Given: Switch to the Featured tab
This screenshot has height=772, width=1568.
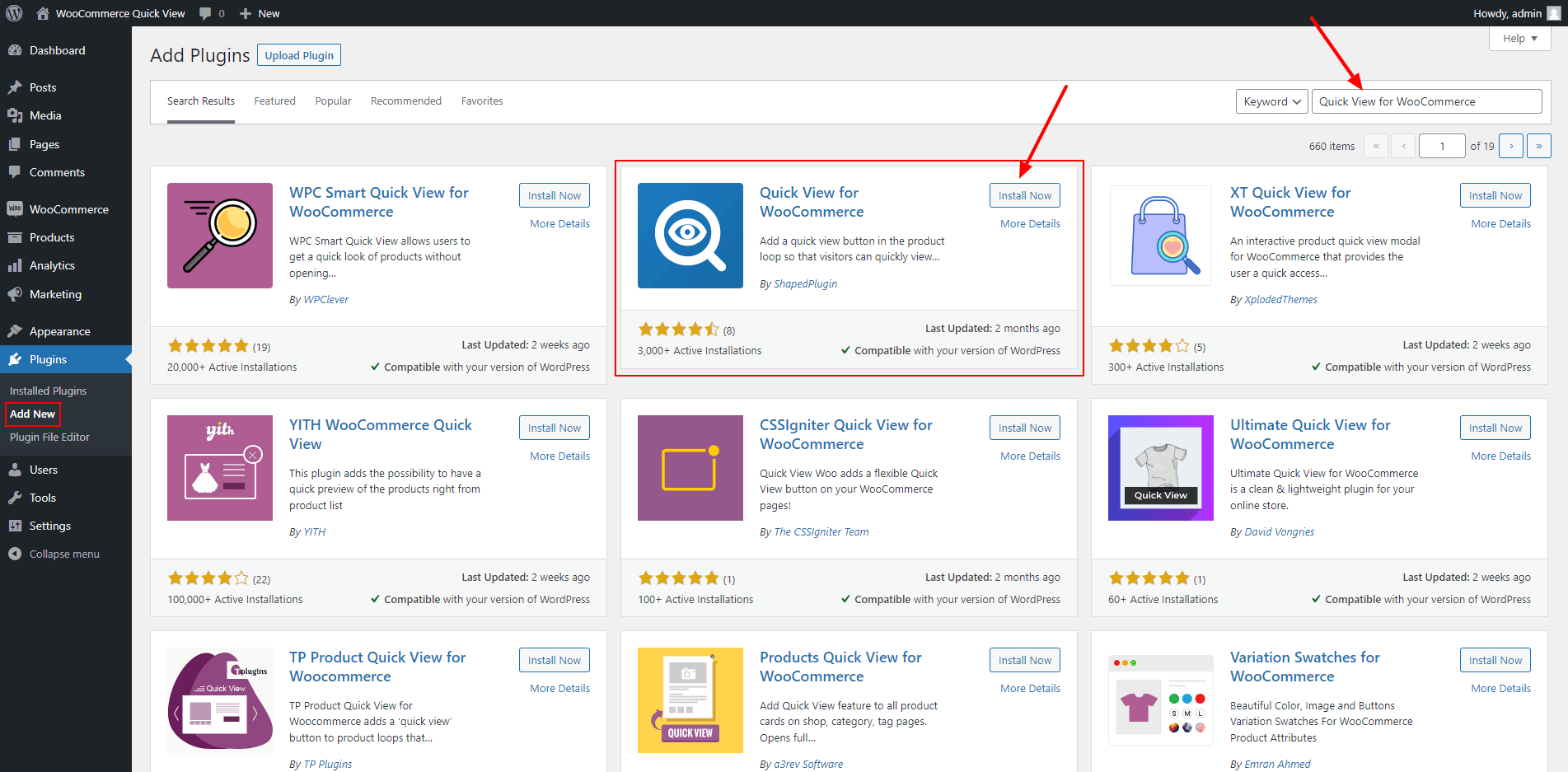Looking at the screenshot, I should point(274,101).
